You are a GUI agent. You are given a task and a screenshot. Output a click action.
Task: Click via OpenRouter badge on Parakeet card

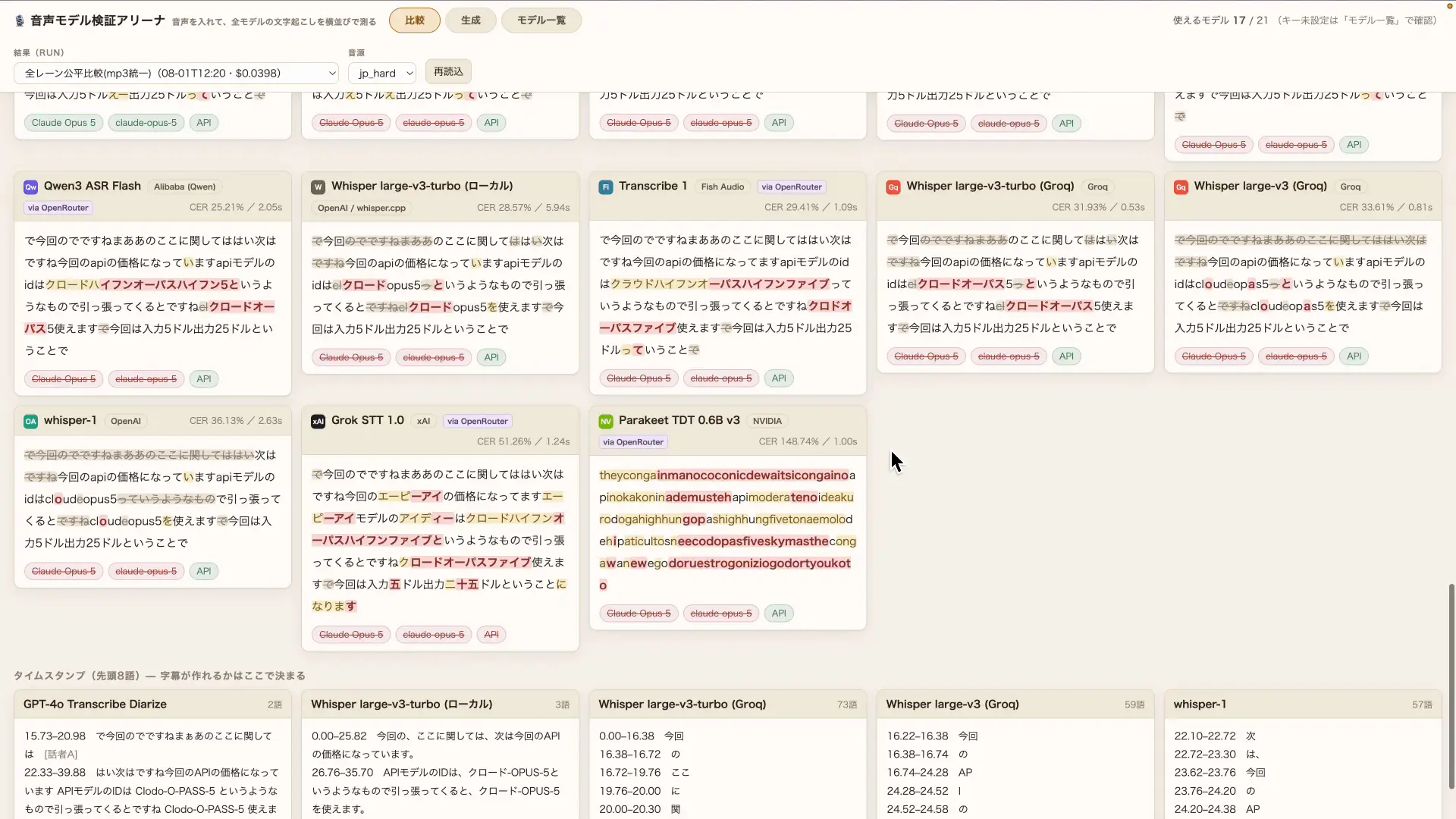click(x=633, y=442)
